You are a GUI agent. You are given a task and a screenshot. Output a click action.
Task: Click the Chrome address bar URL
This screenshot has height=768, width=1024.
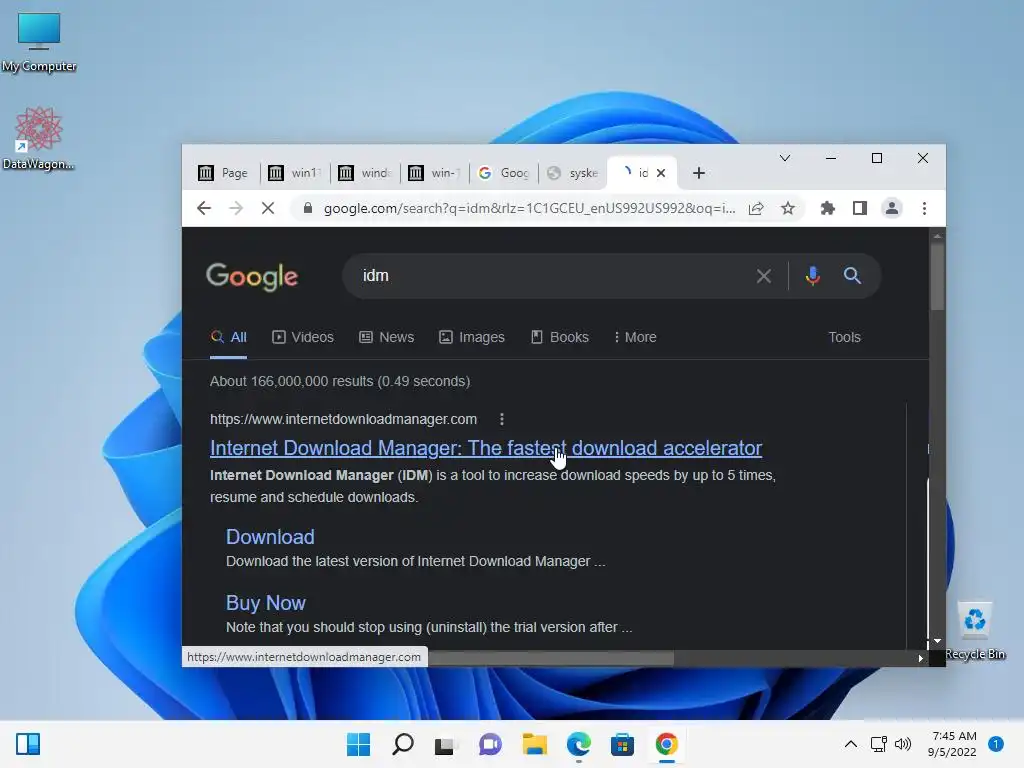point(530,208)
